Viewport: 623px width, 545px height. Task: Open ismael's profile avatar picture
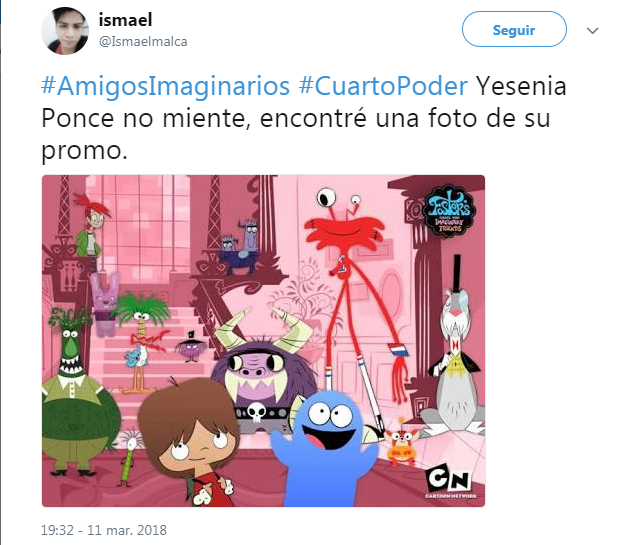pyautogui.click(x=65, y=31)
